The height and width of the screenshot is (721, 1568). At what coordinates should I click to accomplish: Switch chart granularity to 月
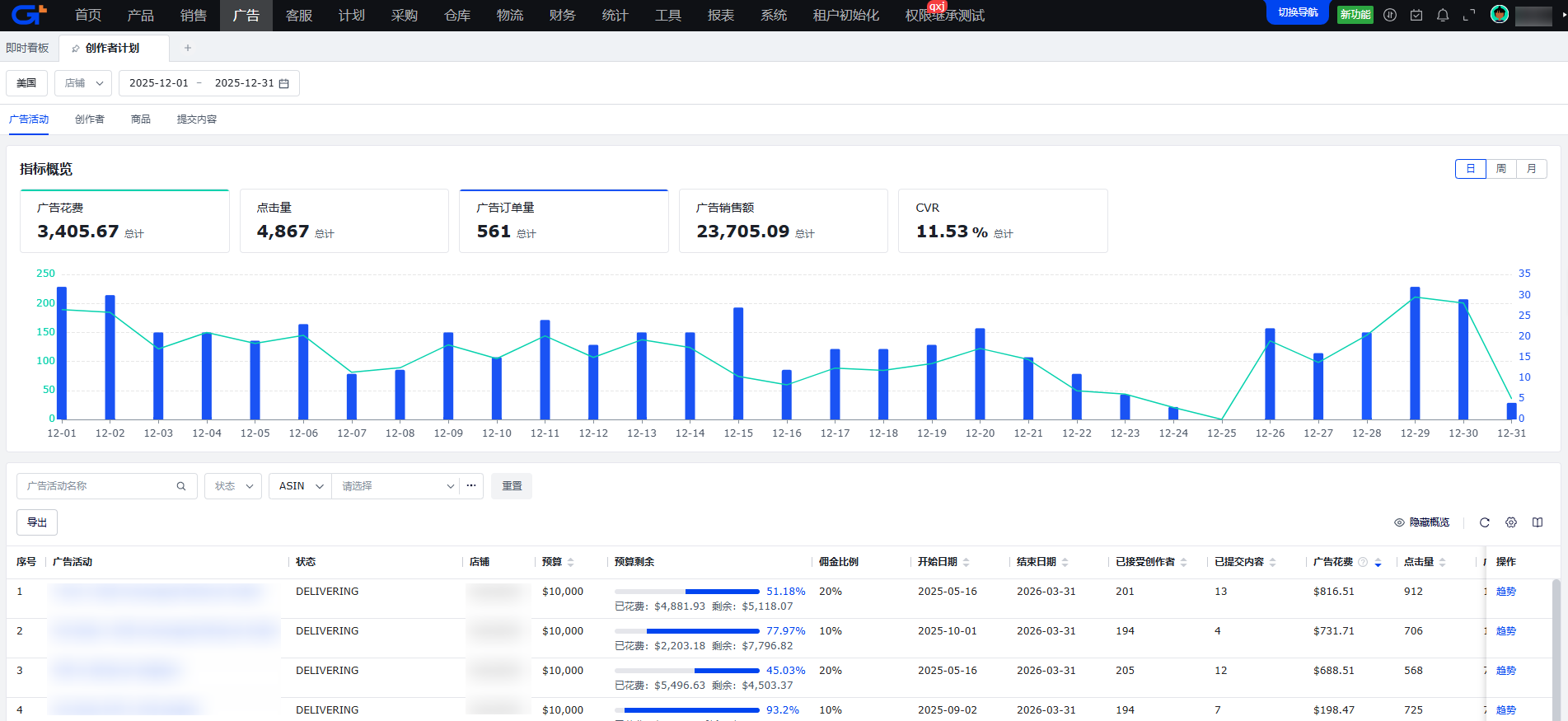(1532, 169)
